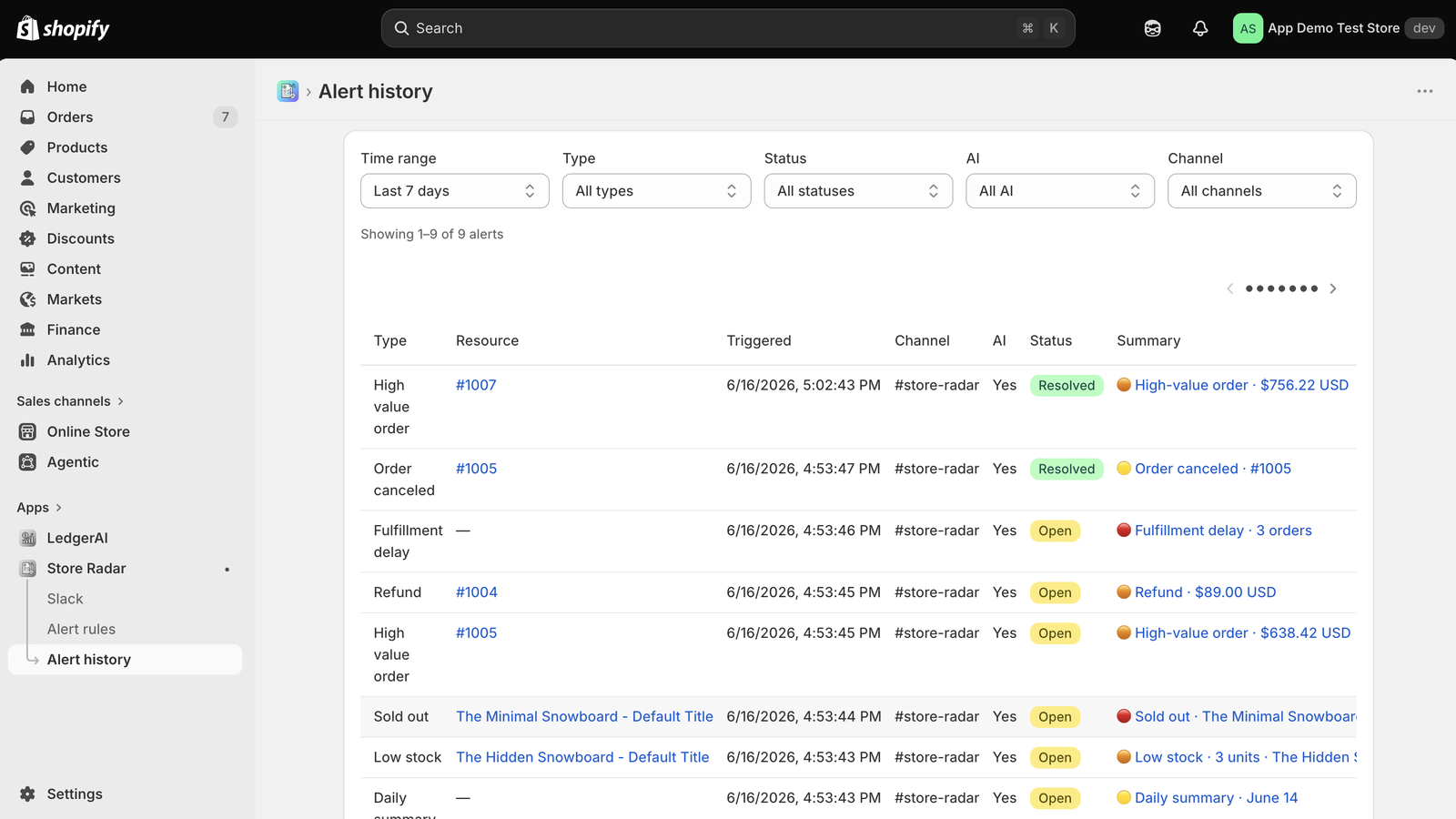
Task: Open the Type filter dropdown
Action: click(x=657, y=191)
